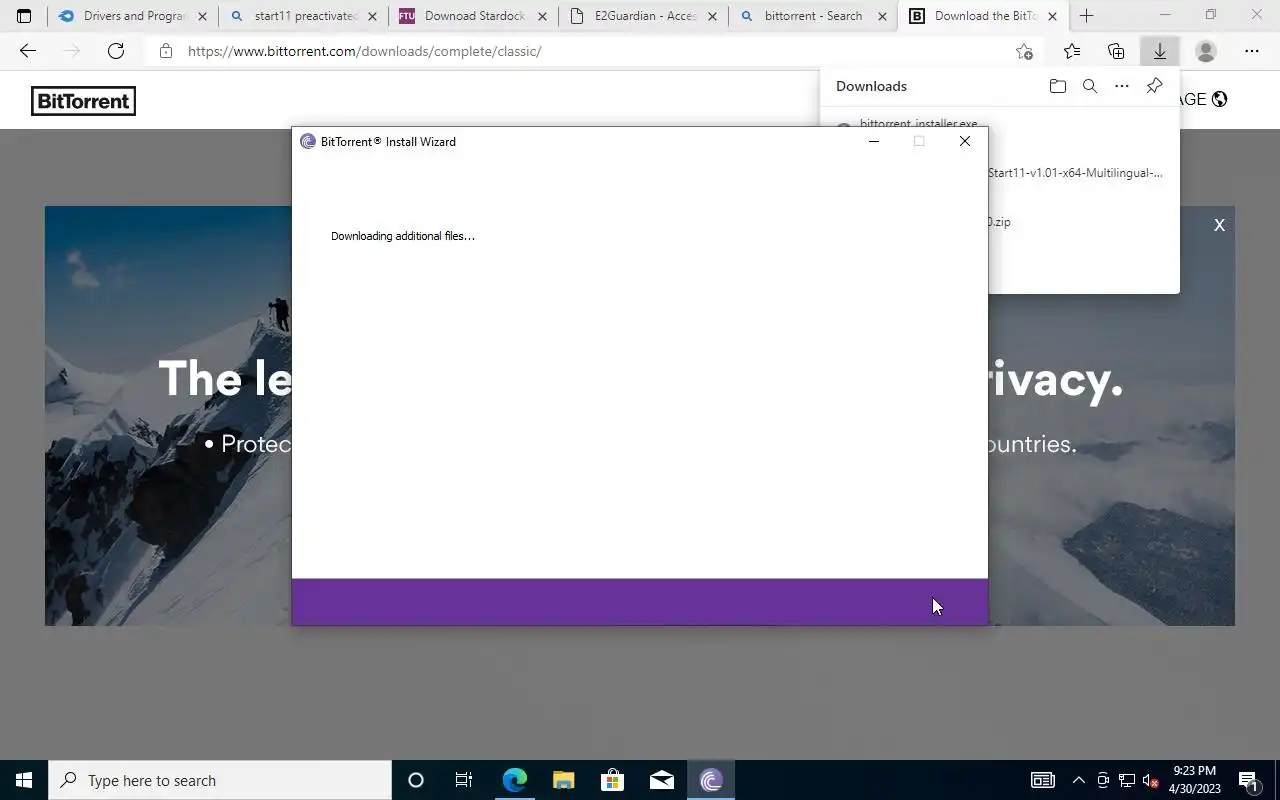Minimize the BitTorrent Install Wizard
Viewport: 1280px width, 800px height.
(874, 141)
